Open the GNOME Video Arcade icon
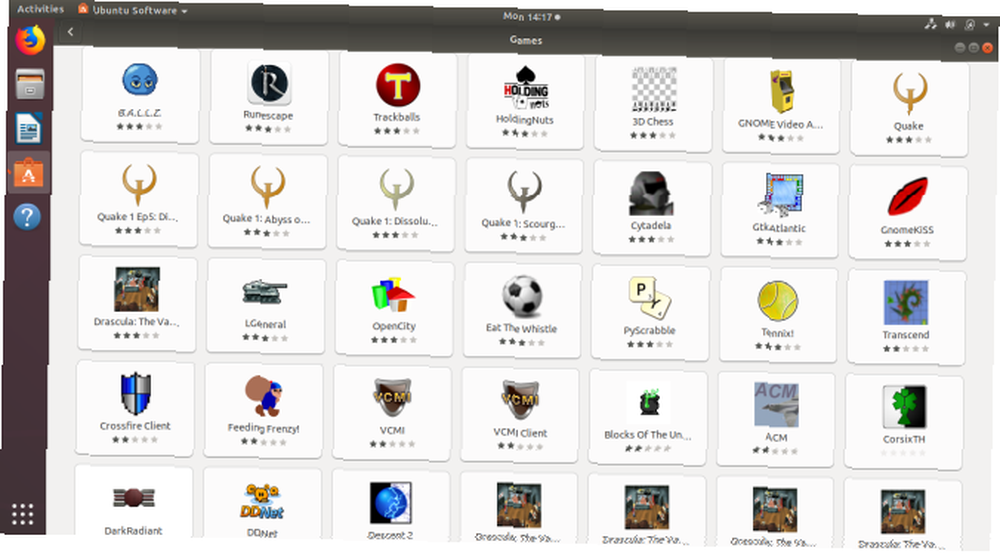 [782, 92]
